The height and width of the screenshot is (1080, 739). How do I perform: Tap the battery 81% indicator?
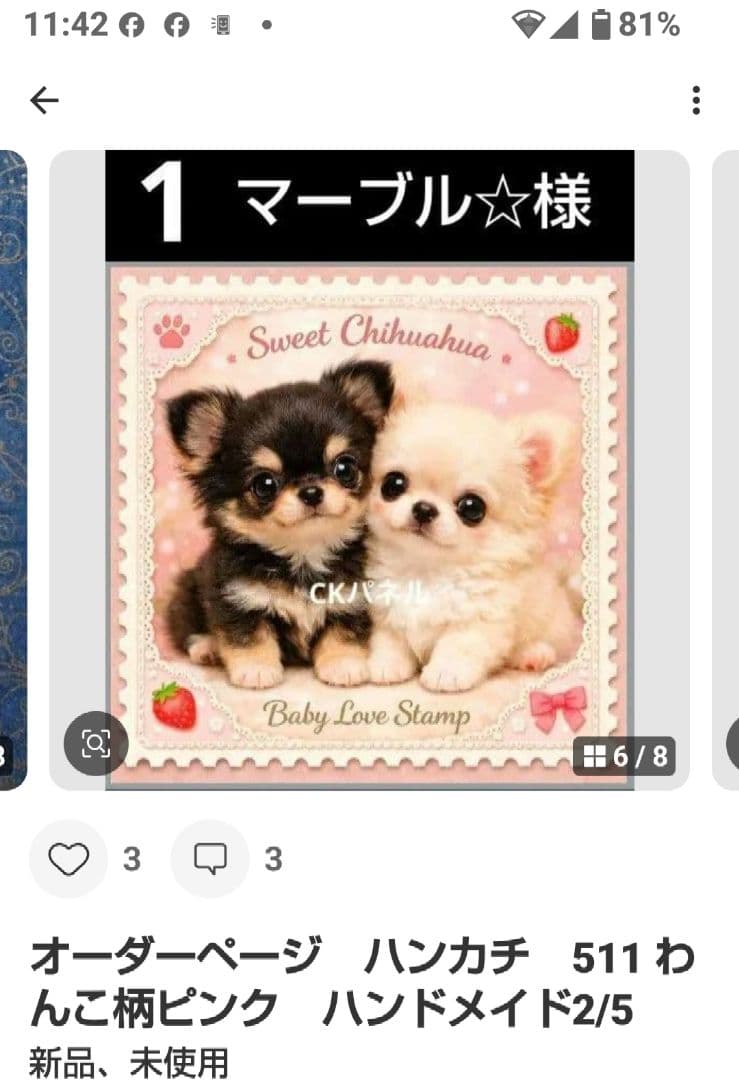[x=636, y=25]
